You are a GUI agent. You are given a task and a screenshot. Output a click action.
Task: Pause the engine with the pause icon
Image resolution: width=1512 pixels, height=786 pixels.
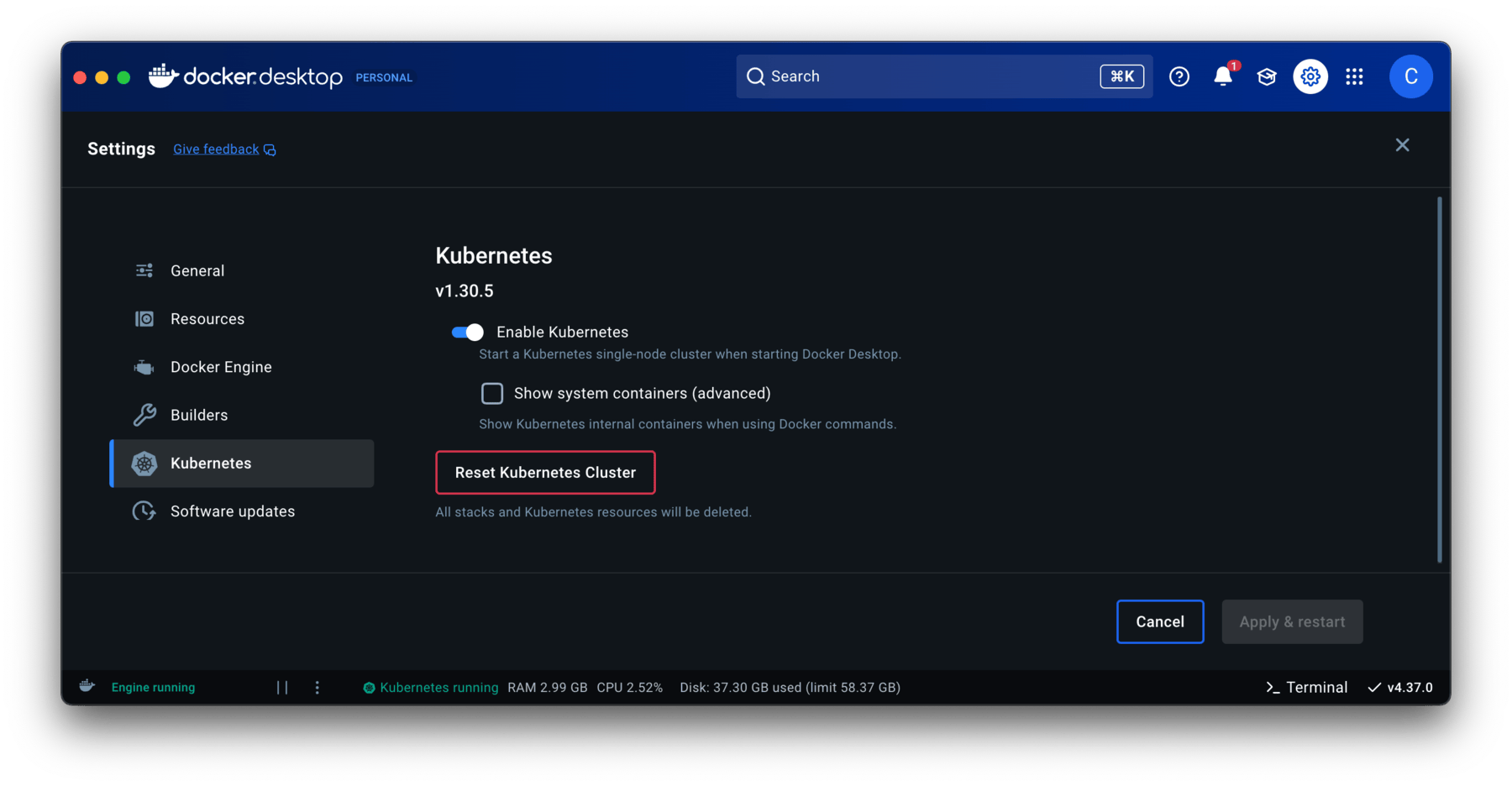click(282, 687)
